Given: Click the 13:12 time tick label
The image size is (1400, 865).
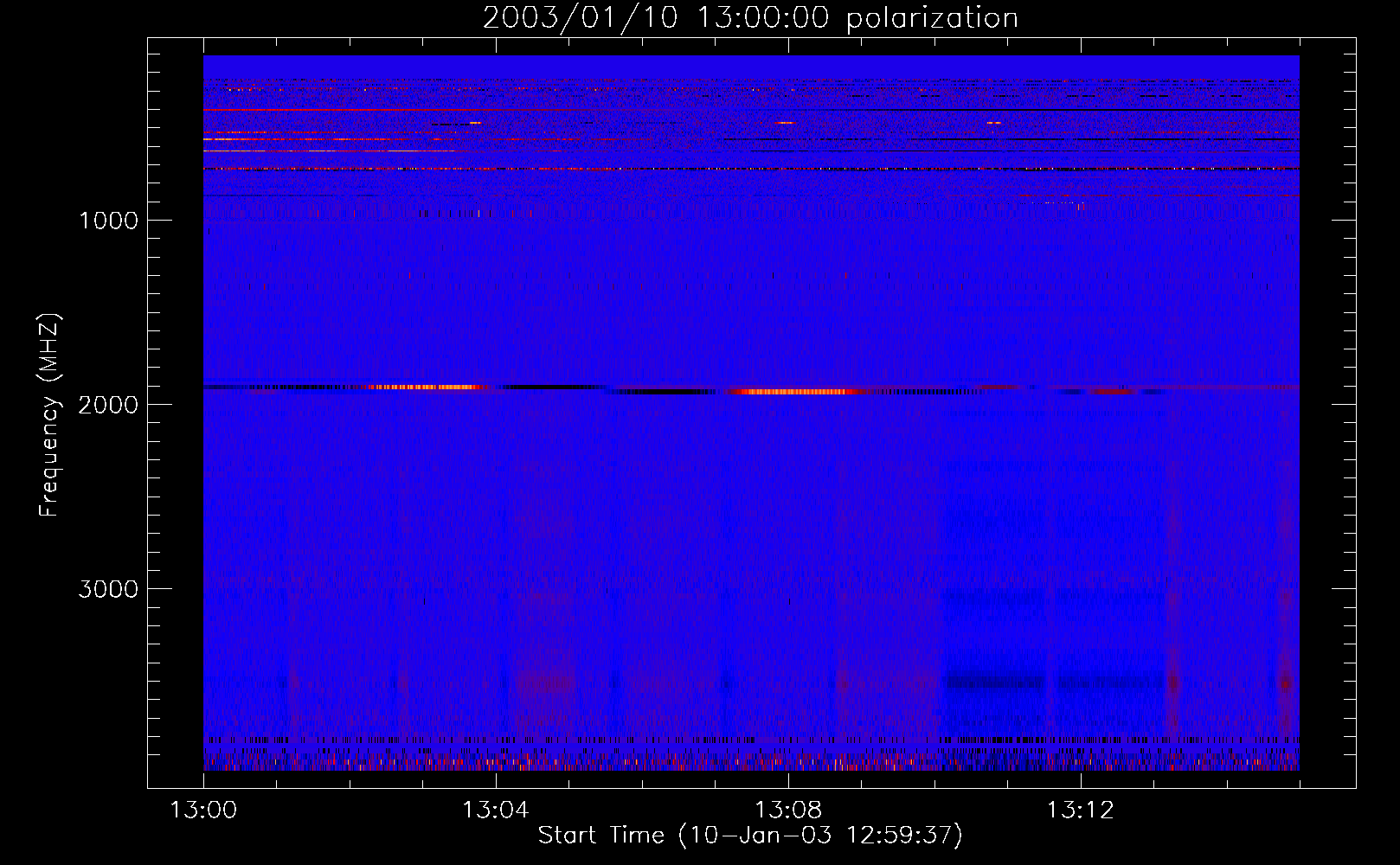Looking at the screenshot, I should click(1080, 811).
